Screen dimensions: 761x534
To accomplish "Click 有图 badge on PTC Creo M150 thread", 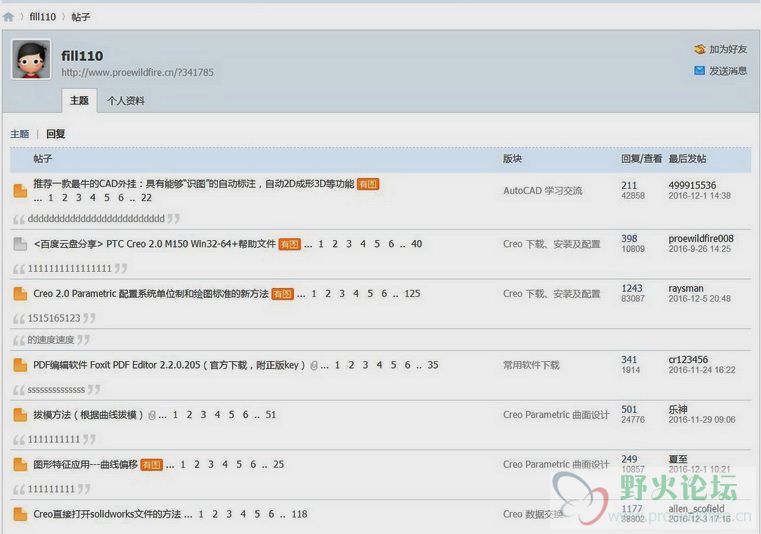I will click(x=289, y=244).
